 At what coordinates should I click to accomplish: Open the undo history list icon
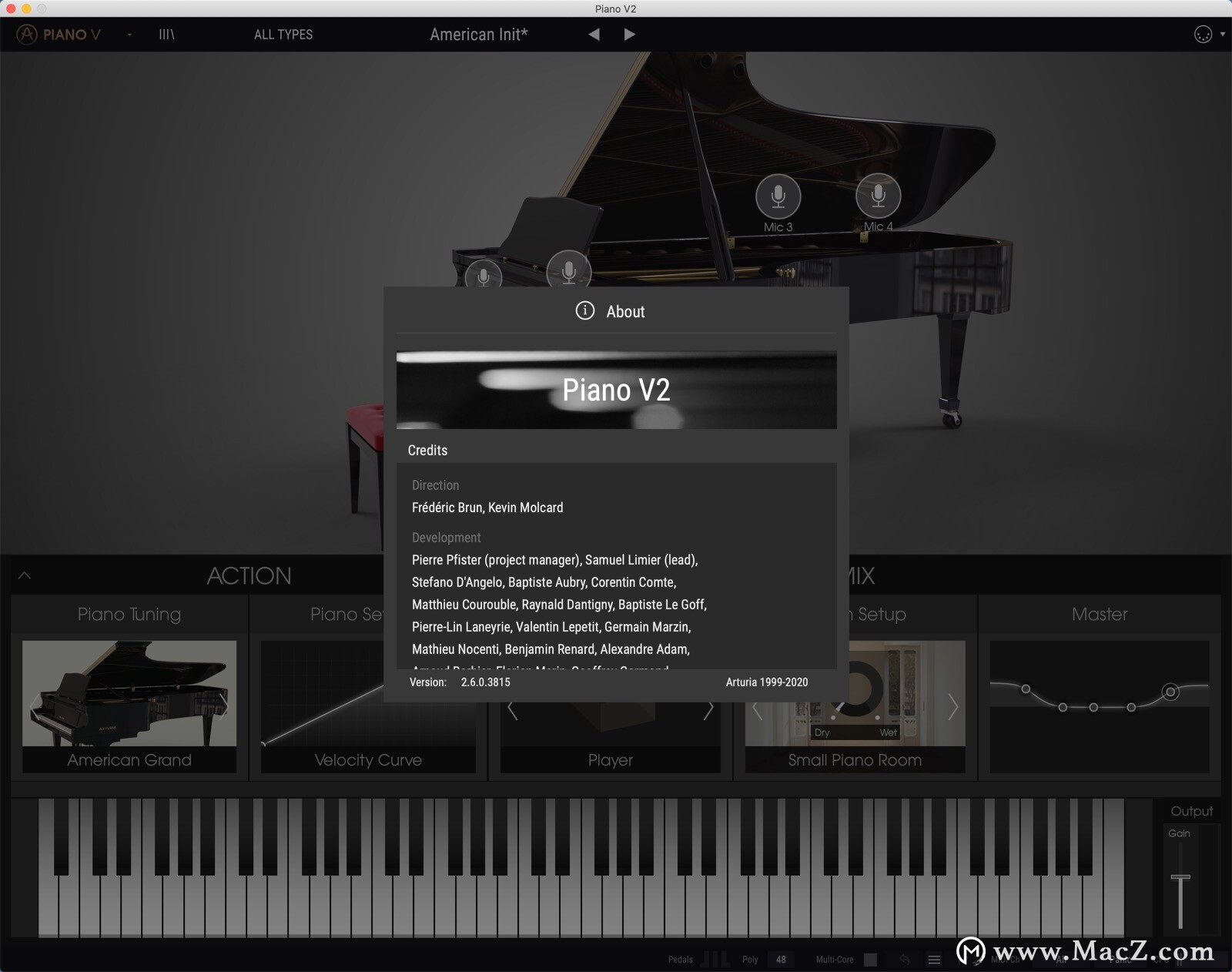tap(934, 960)
